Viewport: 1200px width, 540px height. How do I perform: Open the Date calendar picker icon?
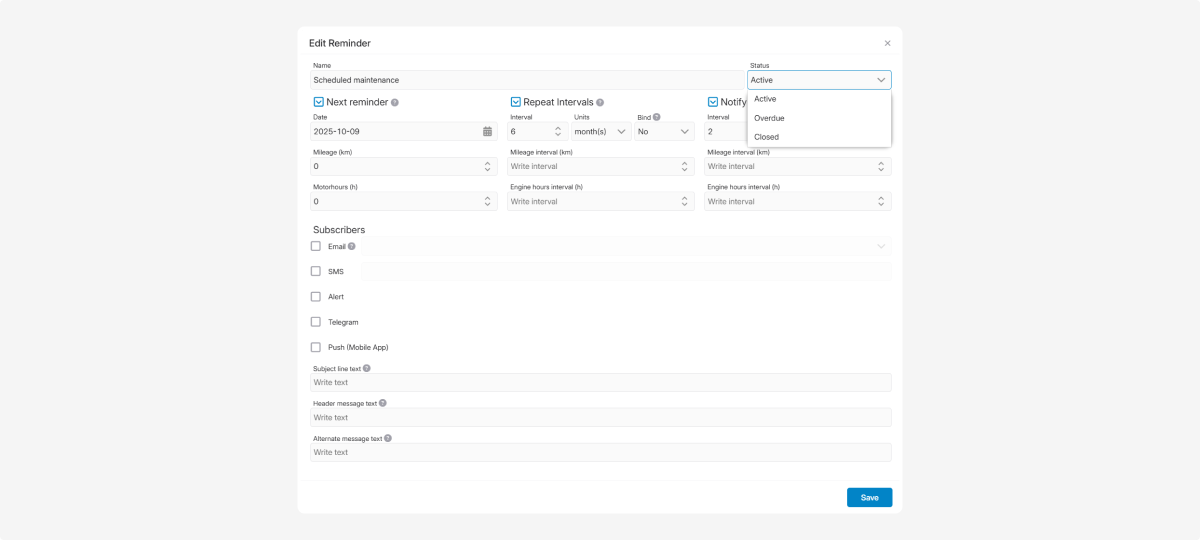[x=487, y=131]
